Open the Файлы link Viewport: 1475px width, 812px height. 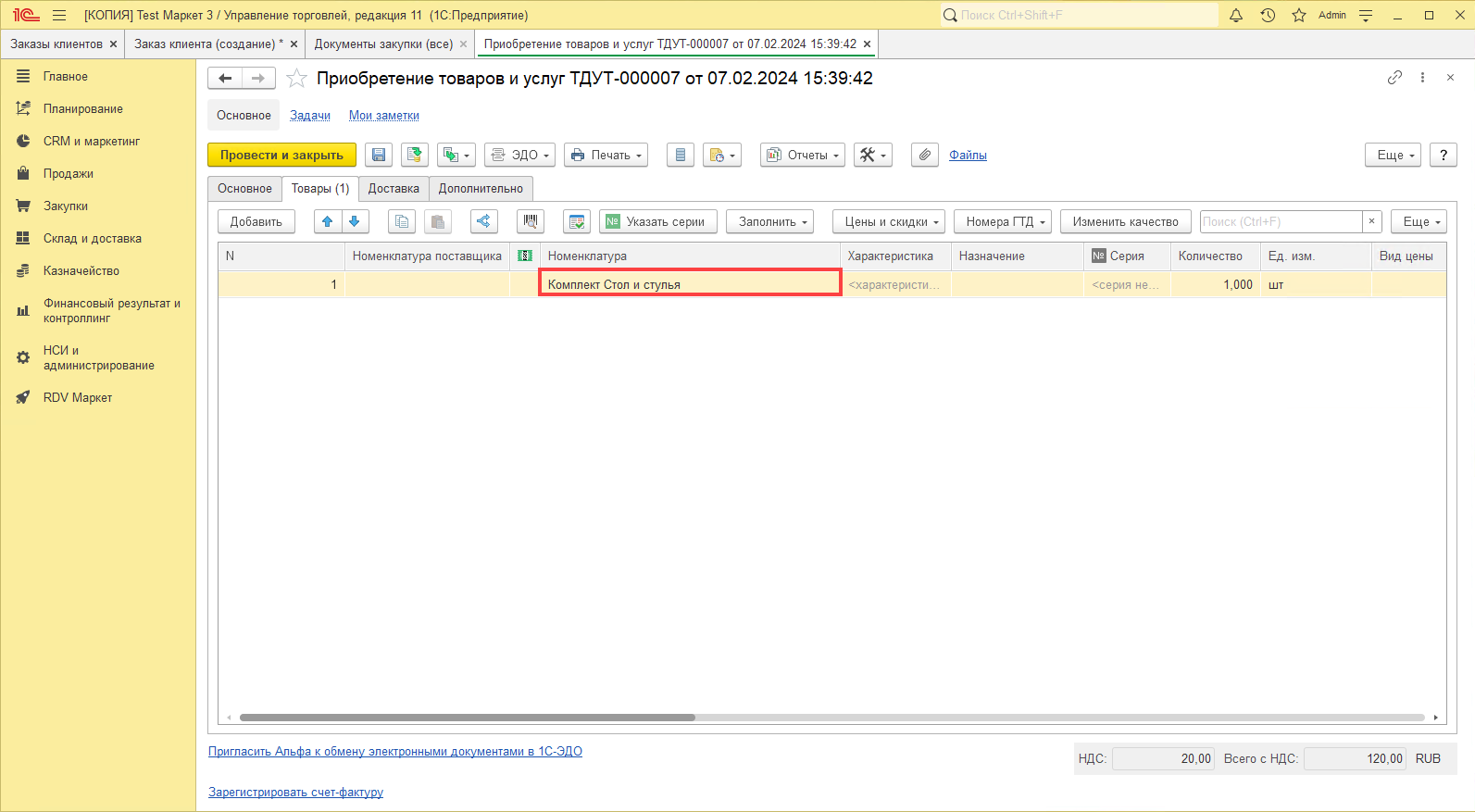click(968, 156)
